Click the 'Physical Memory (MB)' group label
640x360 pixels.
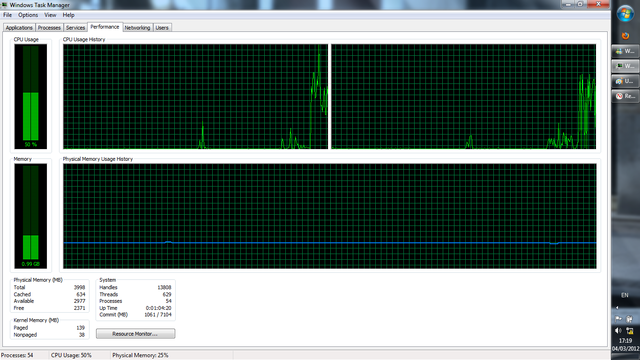point(38,280)
